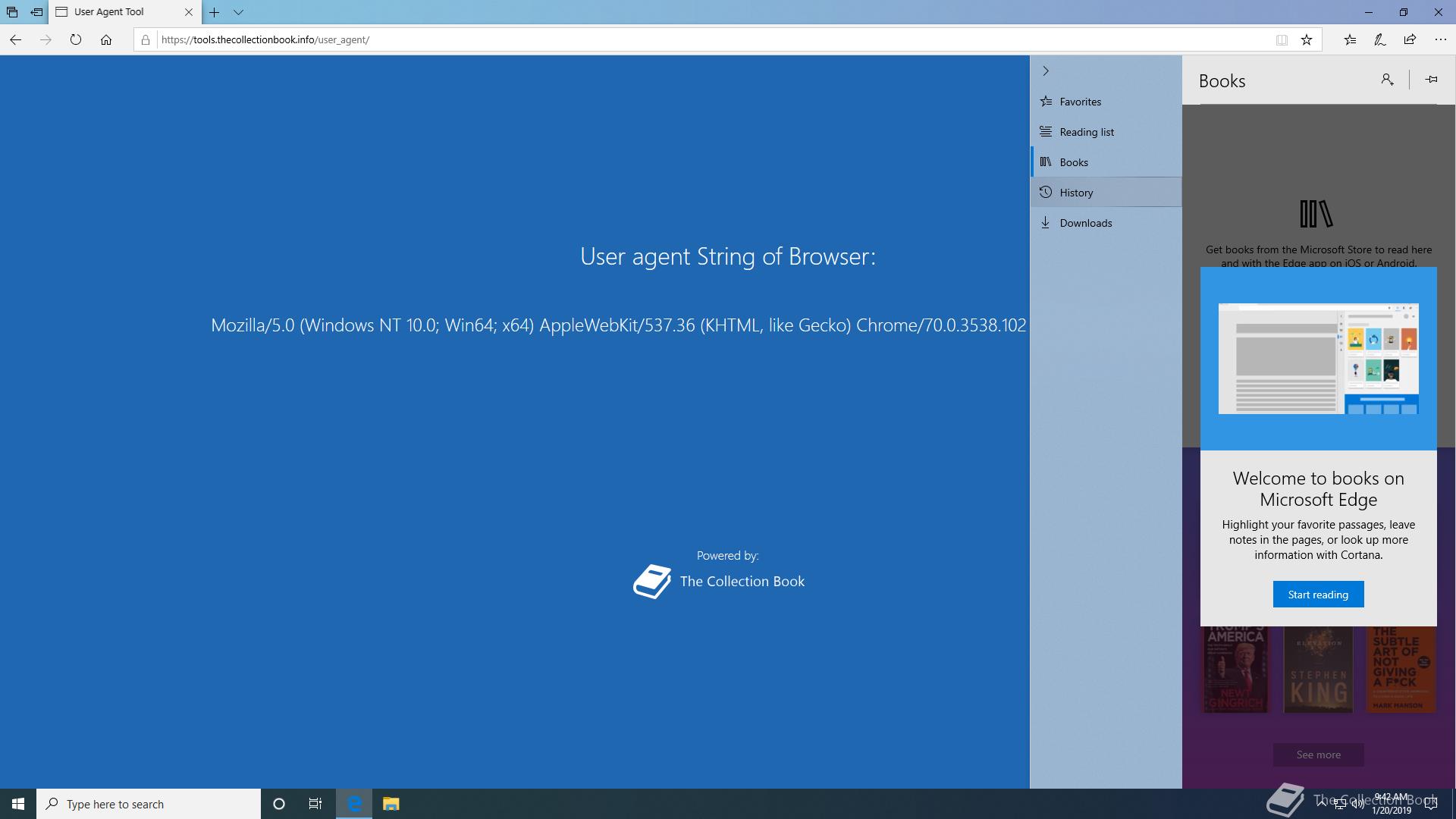The height and width of the screenshot is (819, 1456).
Task: Minimize the Edge window
Action: pyautogui.click(x=1369, y=12)
